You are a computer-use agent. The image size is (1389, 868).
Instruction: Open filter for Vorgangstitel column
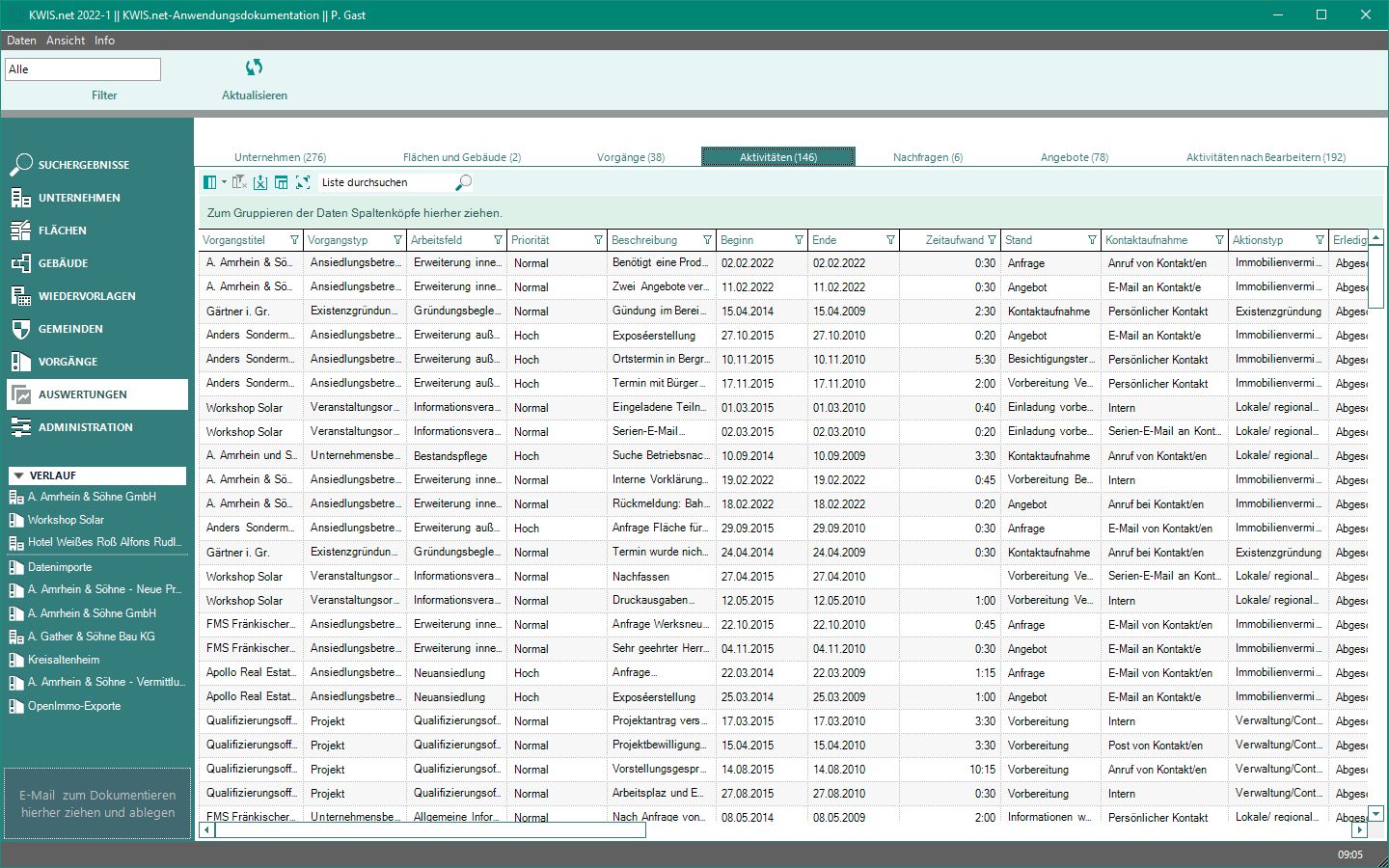click(294, 240)
